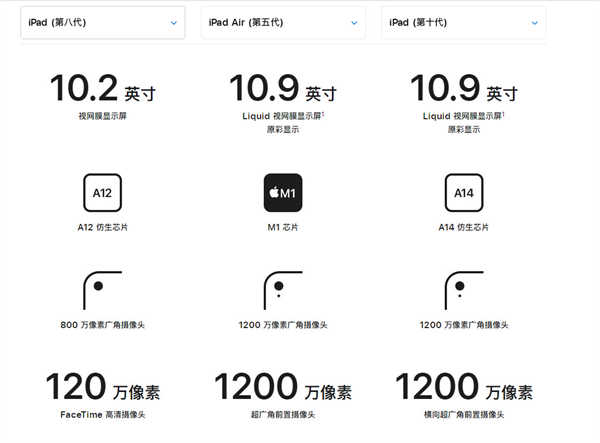Open the iPad (第八代) model dropdown
Screen dimensions: 600x443
[x=103, y=23]
